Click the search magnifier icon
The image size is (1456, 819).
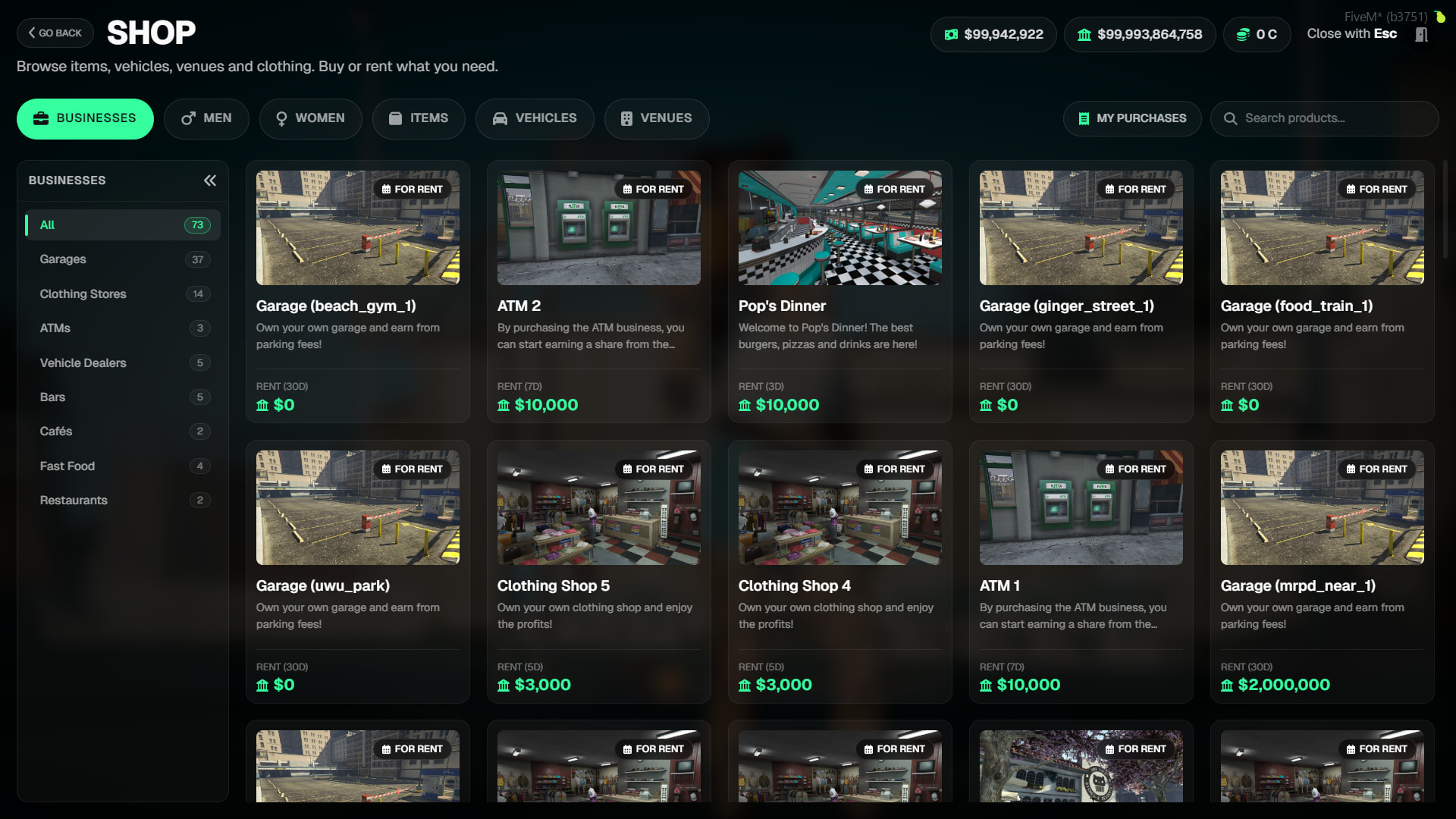pyautogui.click(x=1231, y=119)
